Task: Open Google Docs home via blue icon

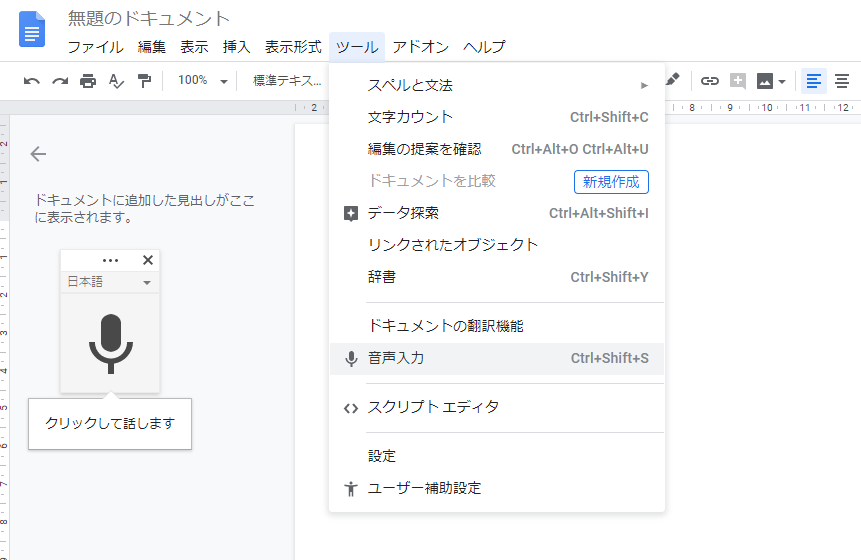Action: point(32,30)
